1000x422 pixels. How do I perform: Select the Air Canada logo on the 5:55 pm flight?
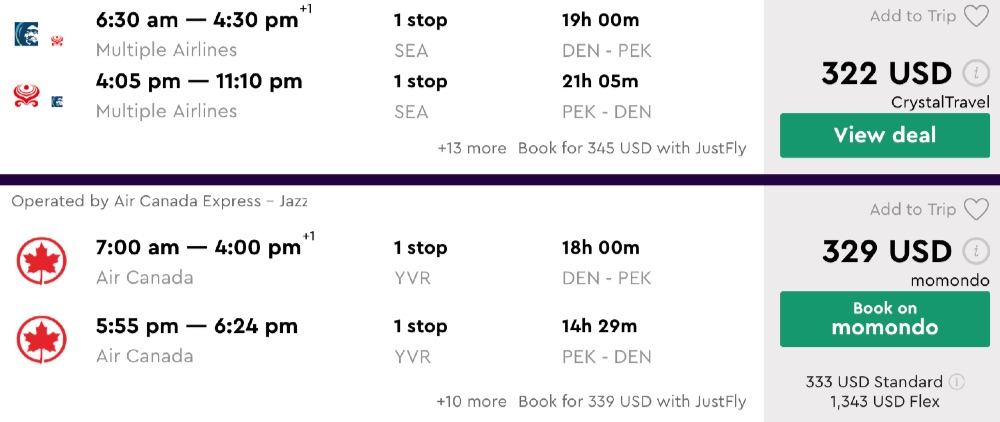click(x=41, y=340)
